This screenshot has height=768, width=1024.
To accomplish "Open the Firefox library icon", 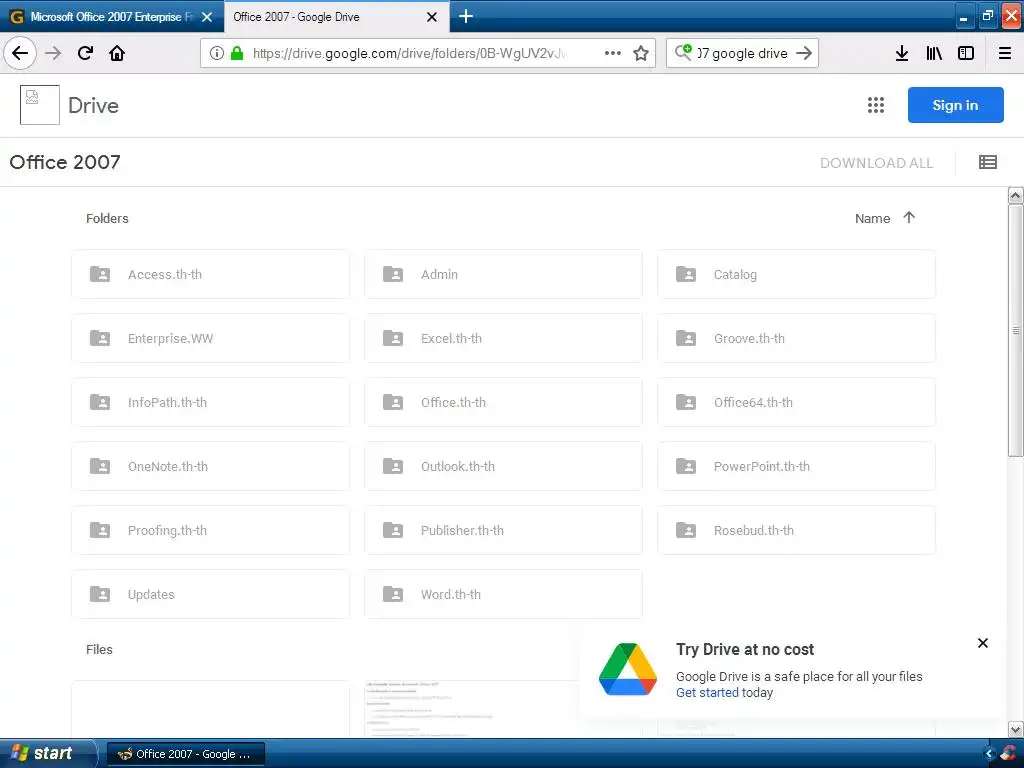I will tap(934, 53).
